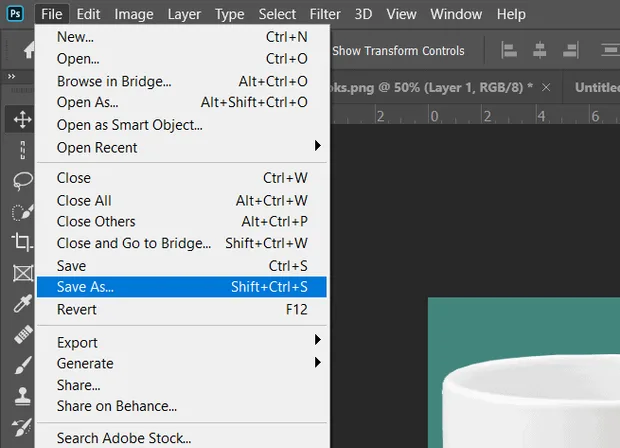Select the Move tool
Viewport: 620px width, 448px height.
(23, 119)
